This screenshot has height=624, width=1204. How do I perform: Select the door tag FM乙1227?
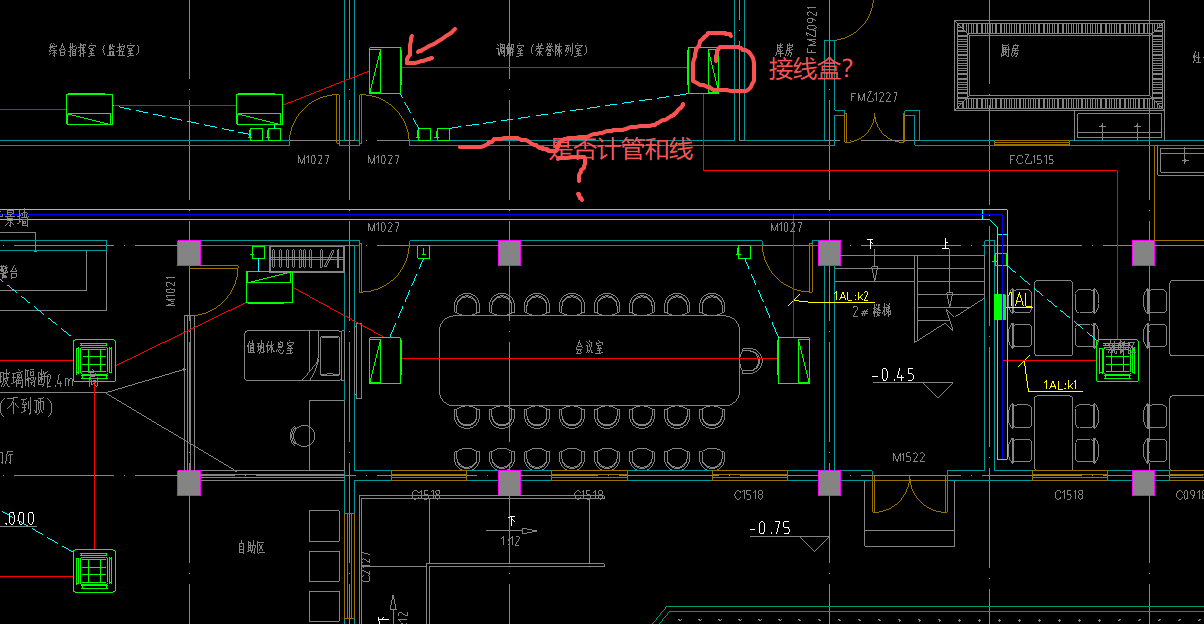tap(874, 97)
